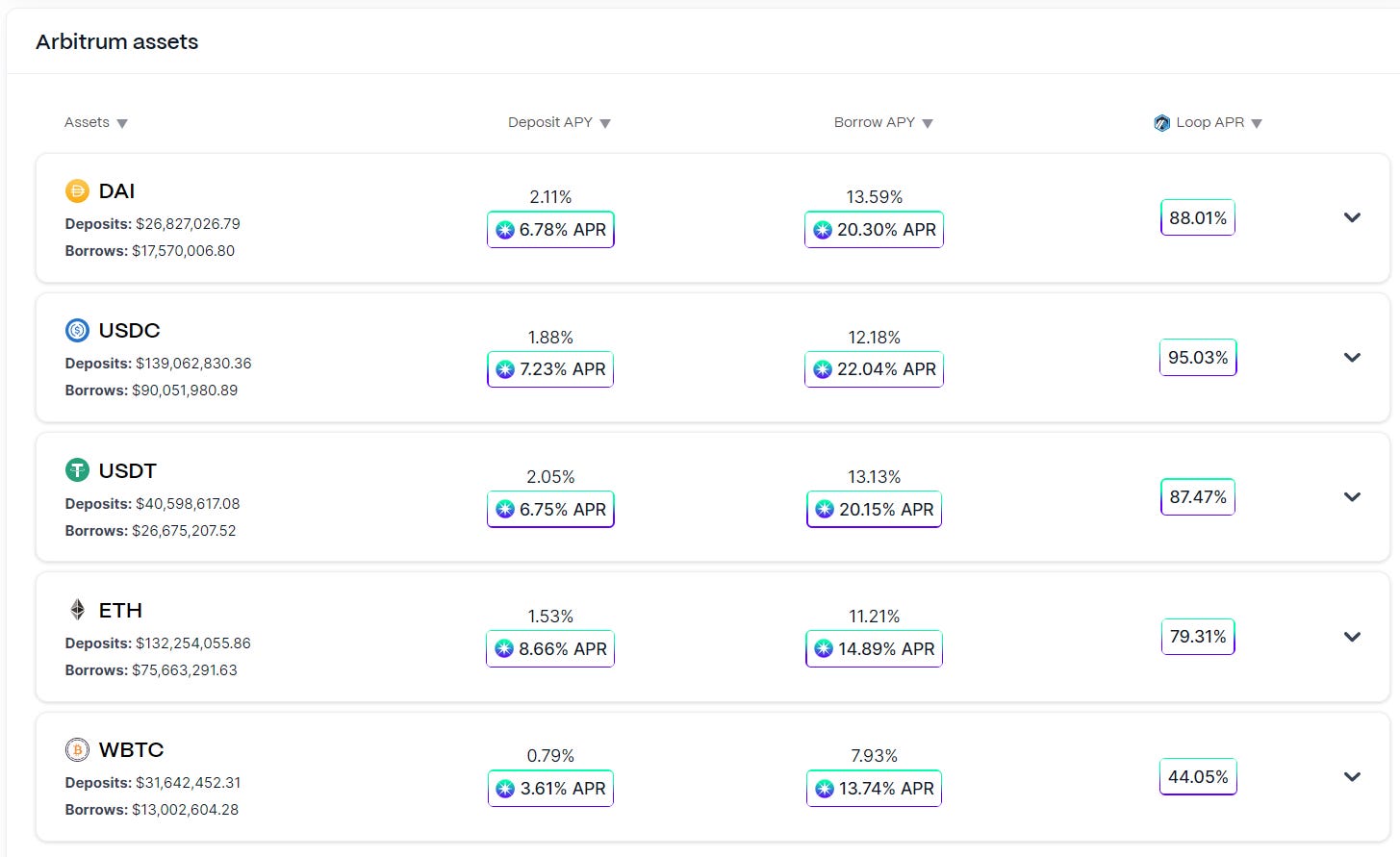
Task: Click the ETH diamond icon
Action: point(77,609)
